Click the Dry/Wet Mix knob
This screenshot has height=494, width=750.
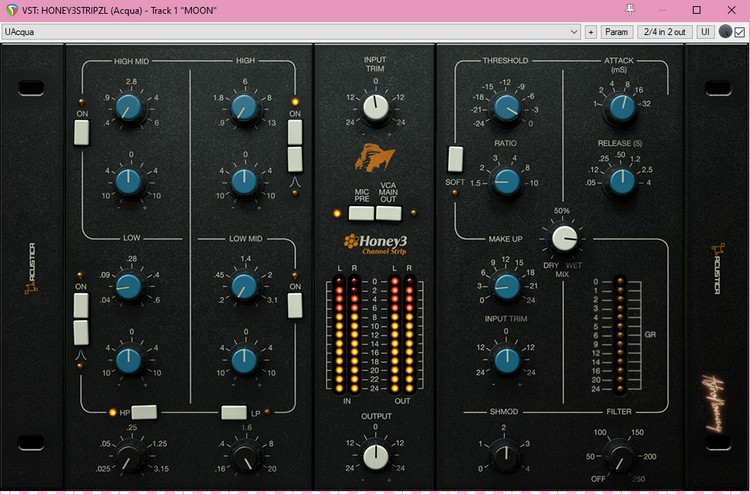click(x=563, y=238)
